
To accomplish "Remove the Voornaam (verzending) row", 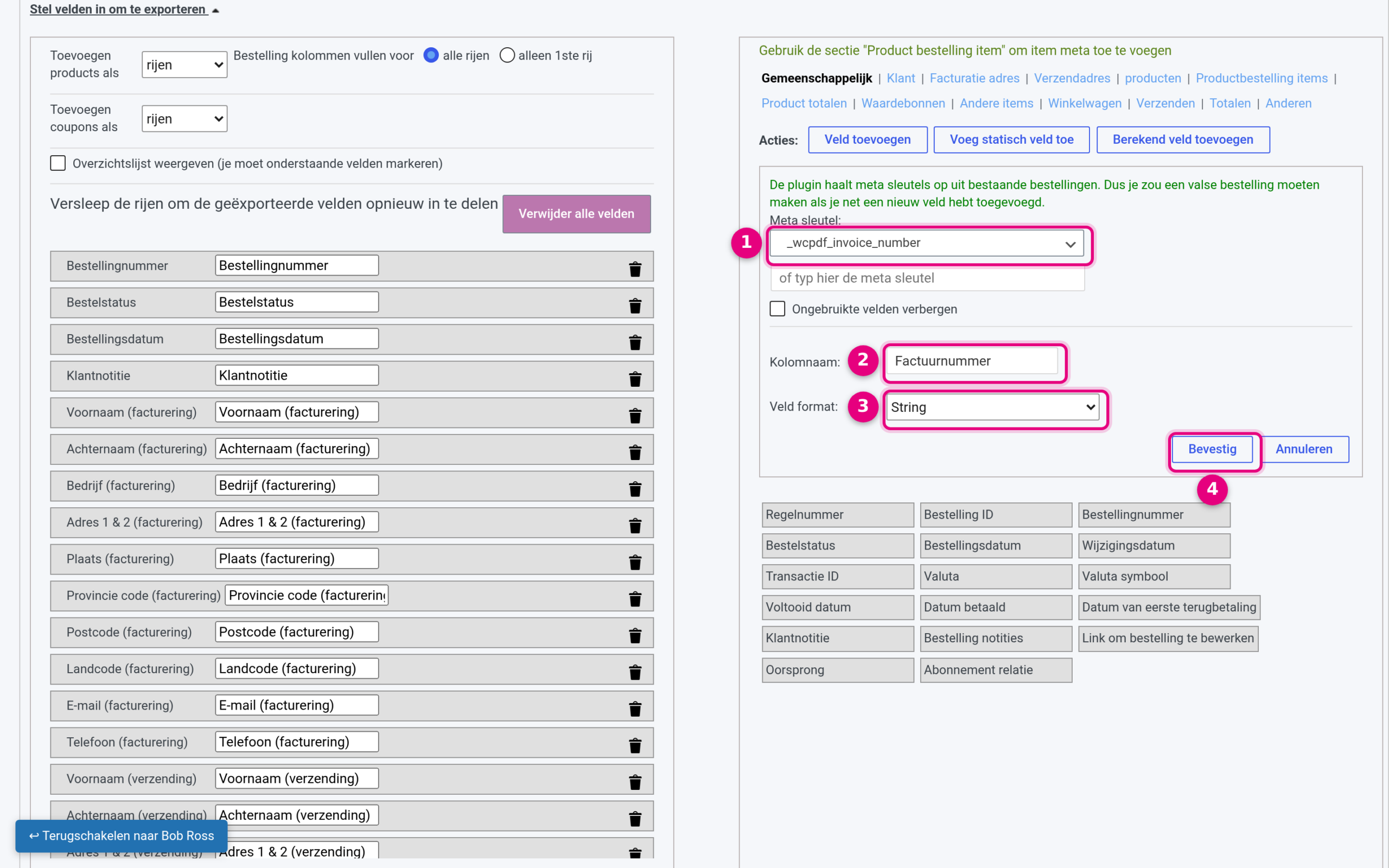I will point(635,782).
